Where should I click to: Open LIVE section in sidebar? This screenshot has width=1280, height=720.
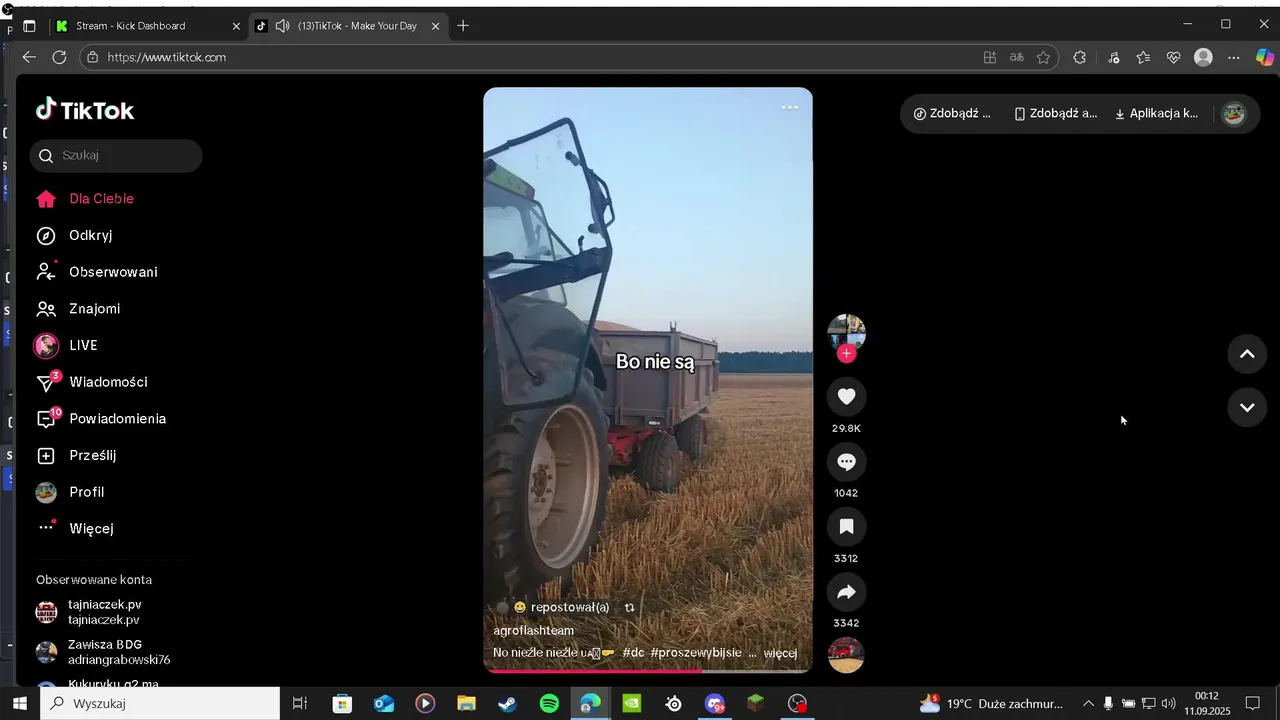pyautogui.click(x=66, y=346)
